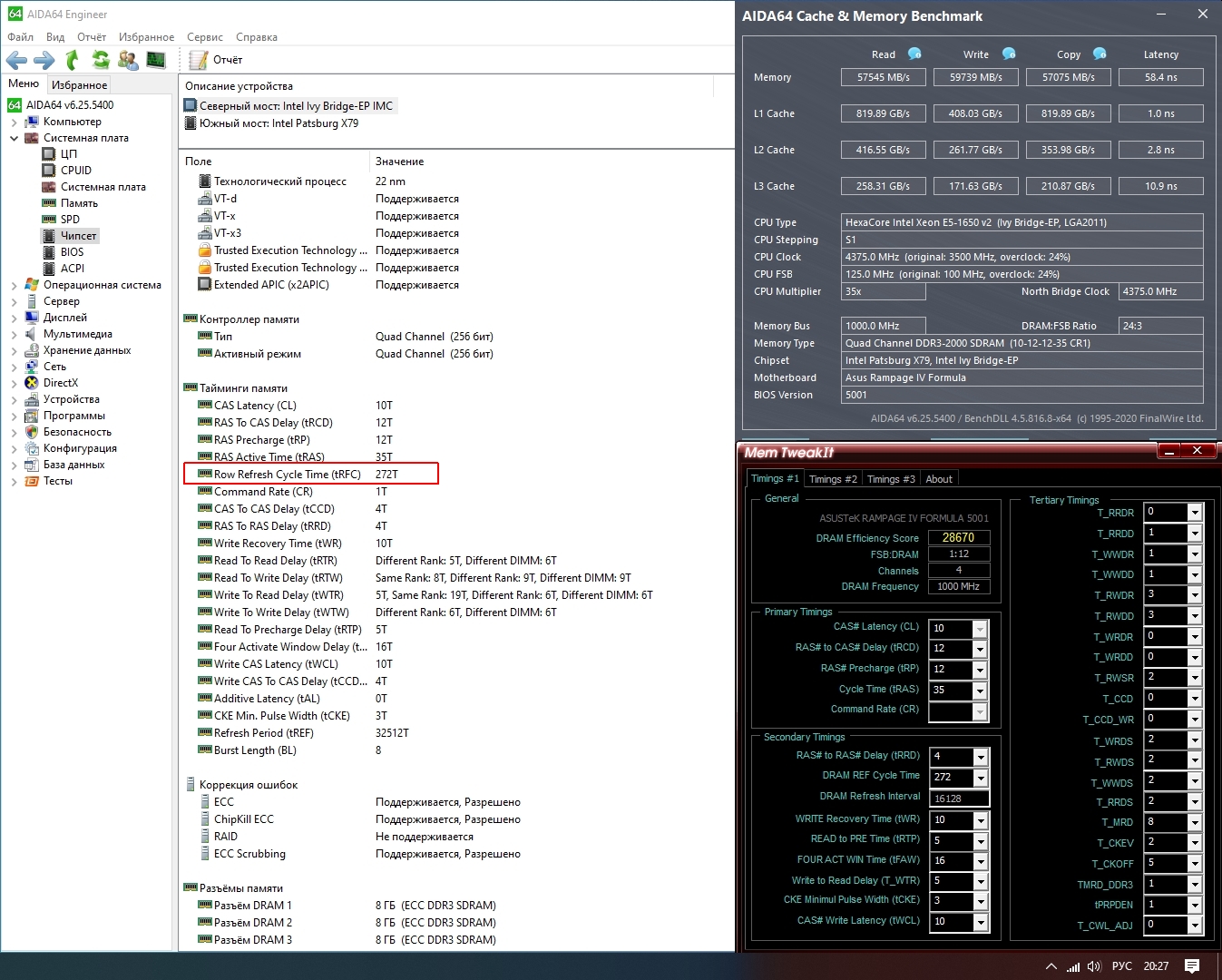This screenshot has height=980, width=1222.
Task: Select Безопасность in the sidebar tree
Action: tap(77, 432)
